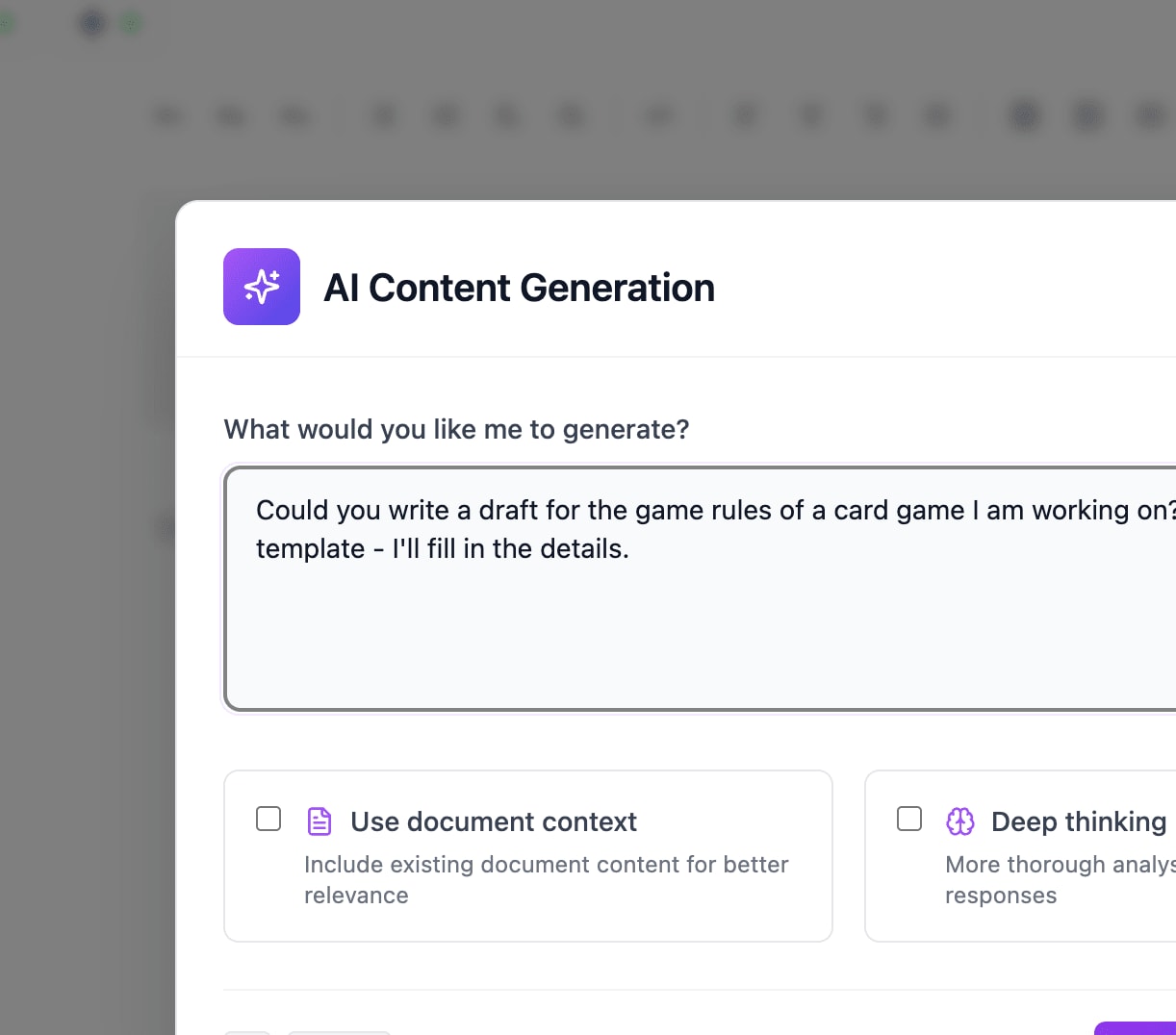Tick the Deep thinking checkbox

pyautogui.click(x=909, y=819)
